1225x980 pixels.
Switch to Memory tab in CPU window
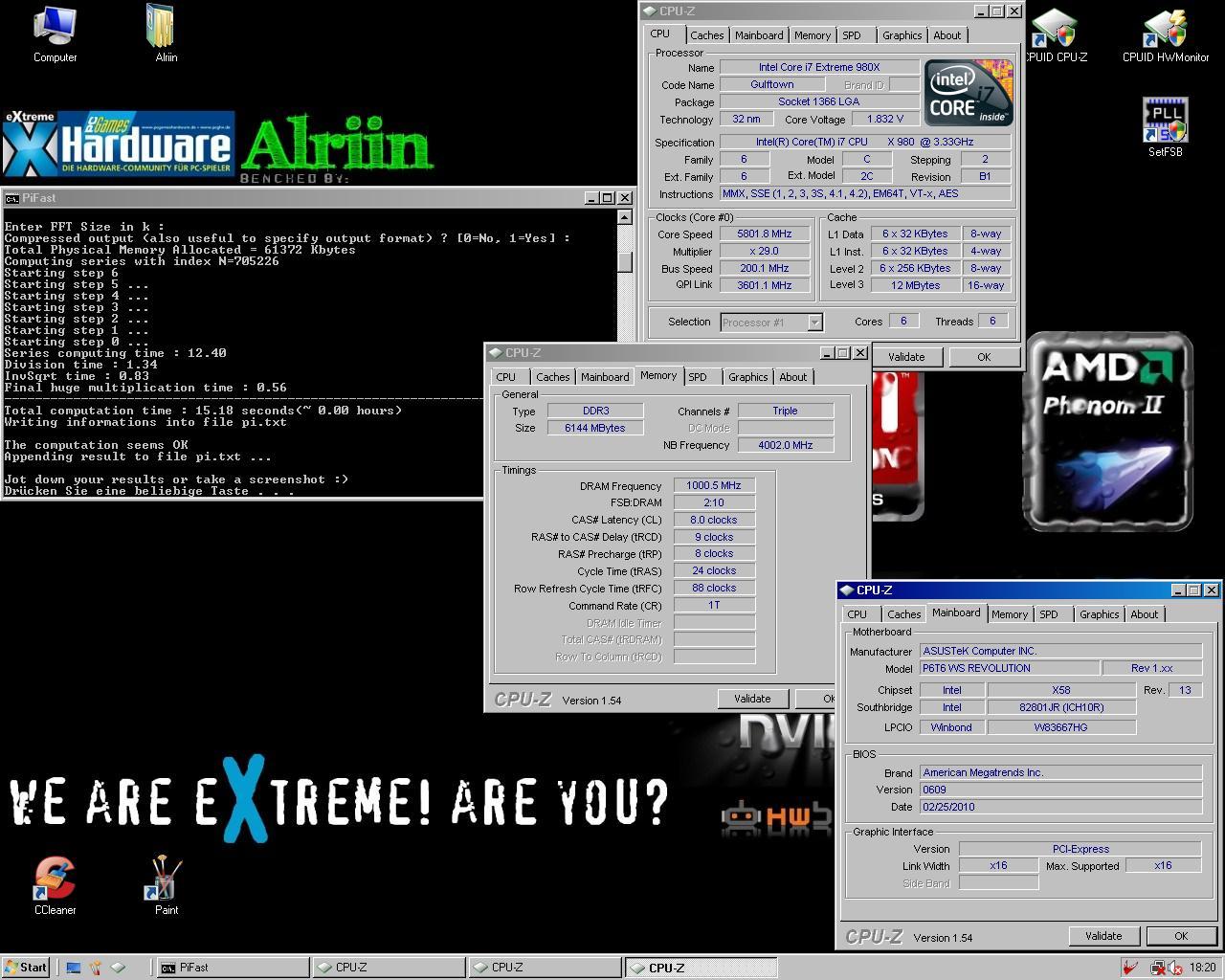tap(812, 35)
